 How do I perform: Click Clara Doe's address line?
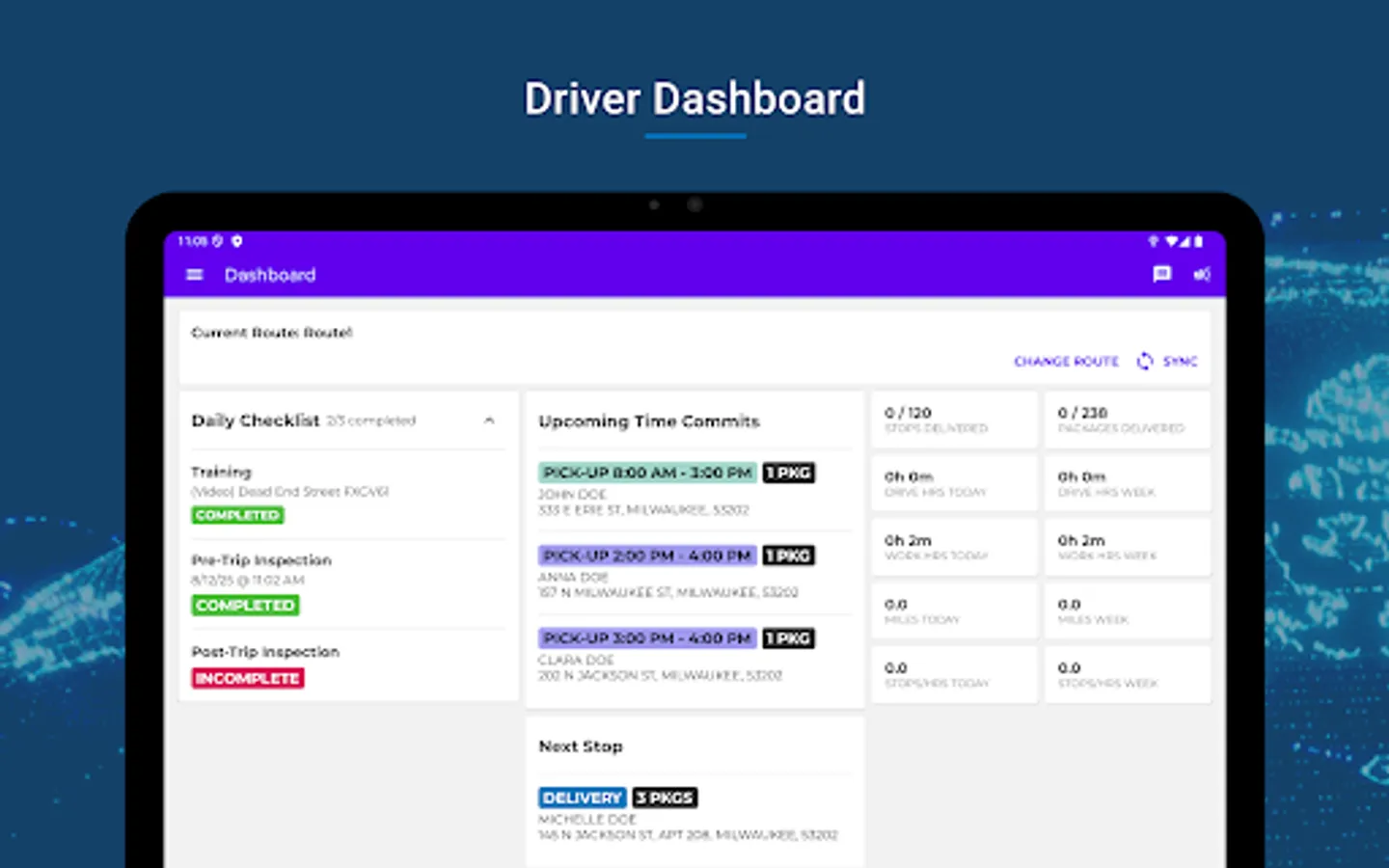click(x=660, y=675)
